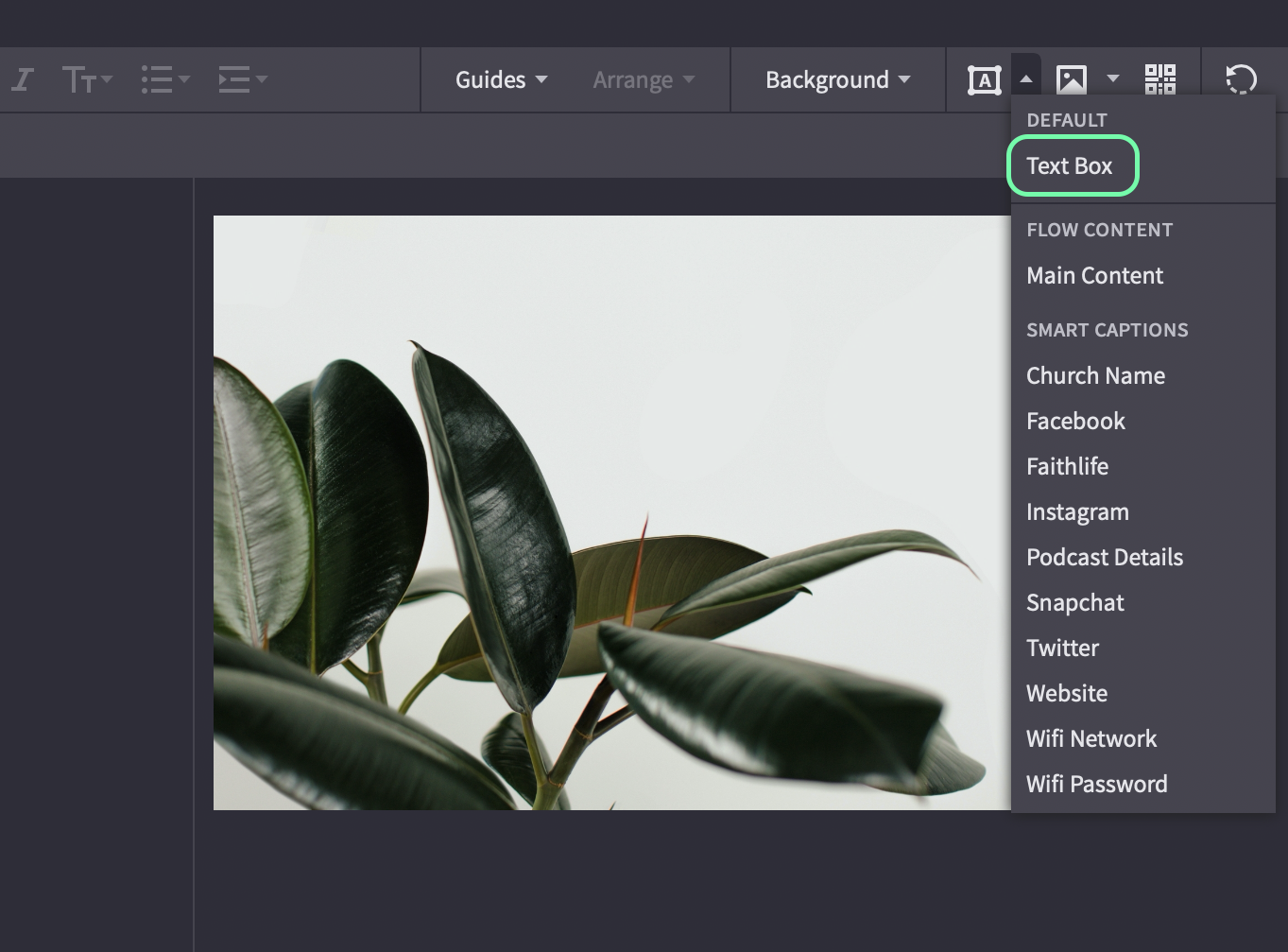
Task: Click the undo/reset circular arrow icon
Action: (x=1241, y=79)
